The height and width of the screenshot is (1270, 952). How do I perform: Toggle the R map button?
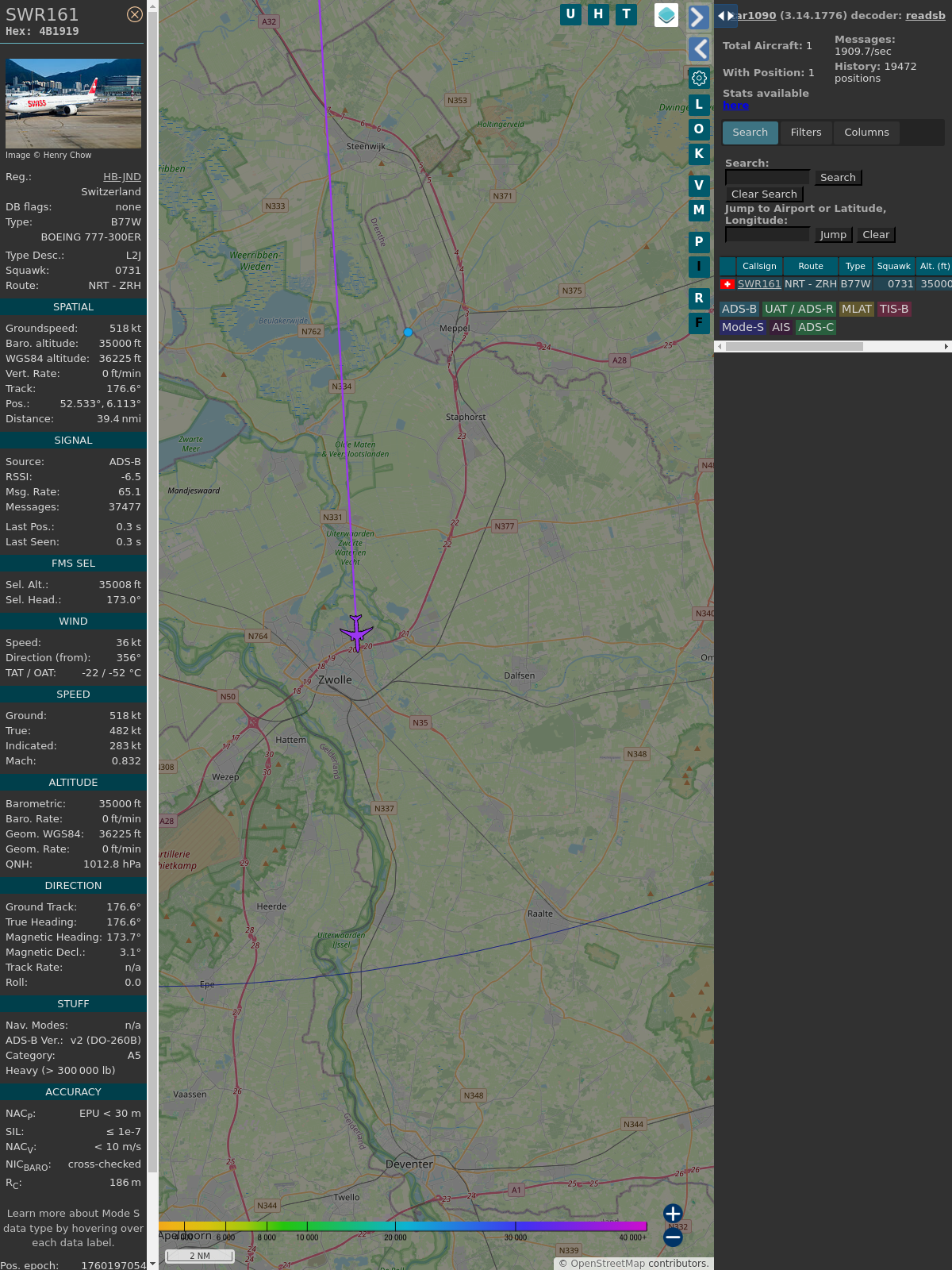[x=699, y=298]
